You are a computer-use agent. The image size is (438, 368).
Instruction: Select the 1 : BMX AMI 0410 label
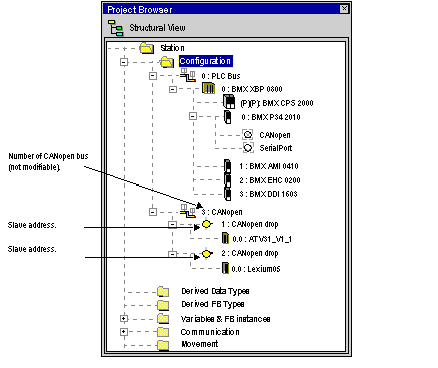pyautogui.click(x=269, y=166)
